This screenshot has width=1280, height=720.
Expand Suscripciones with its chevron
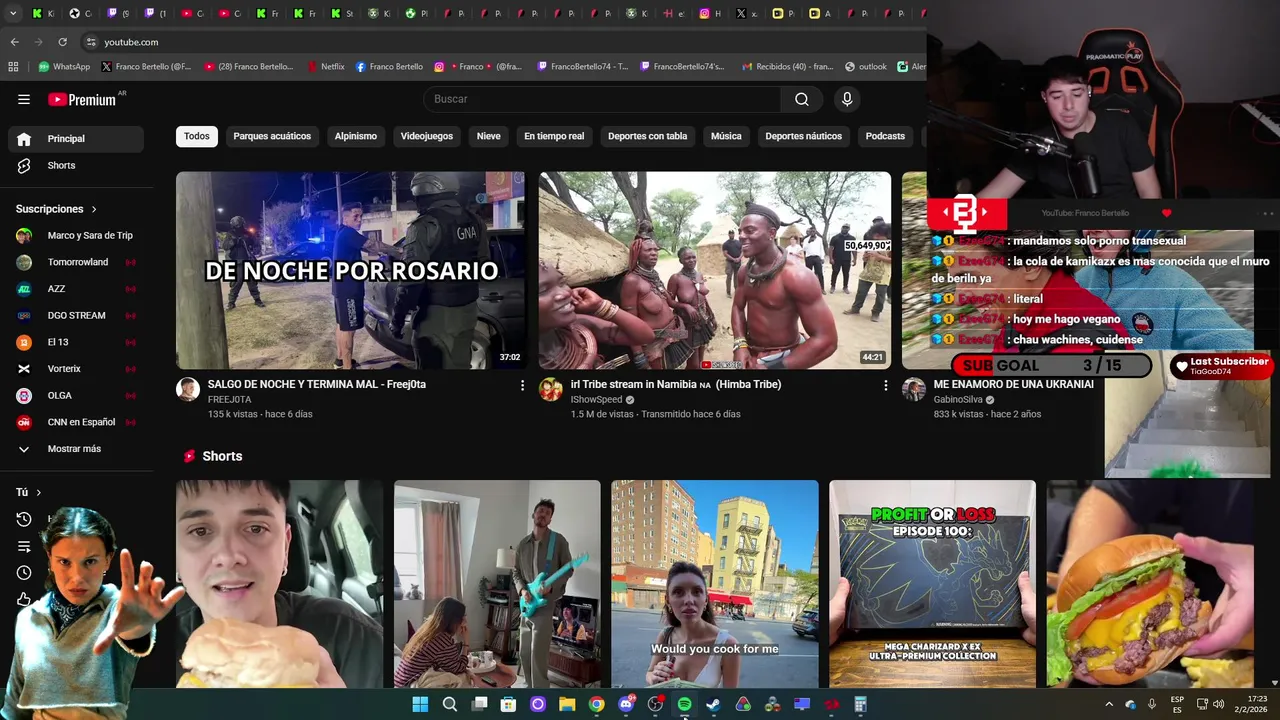pyautogui.click(x=94, y=209)
